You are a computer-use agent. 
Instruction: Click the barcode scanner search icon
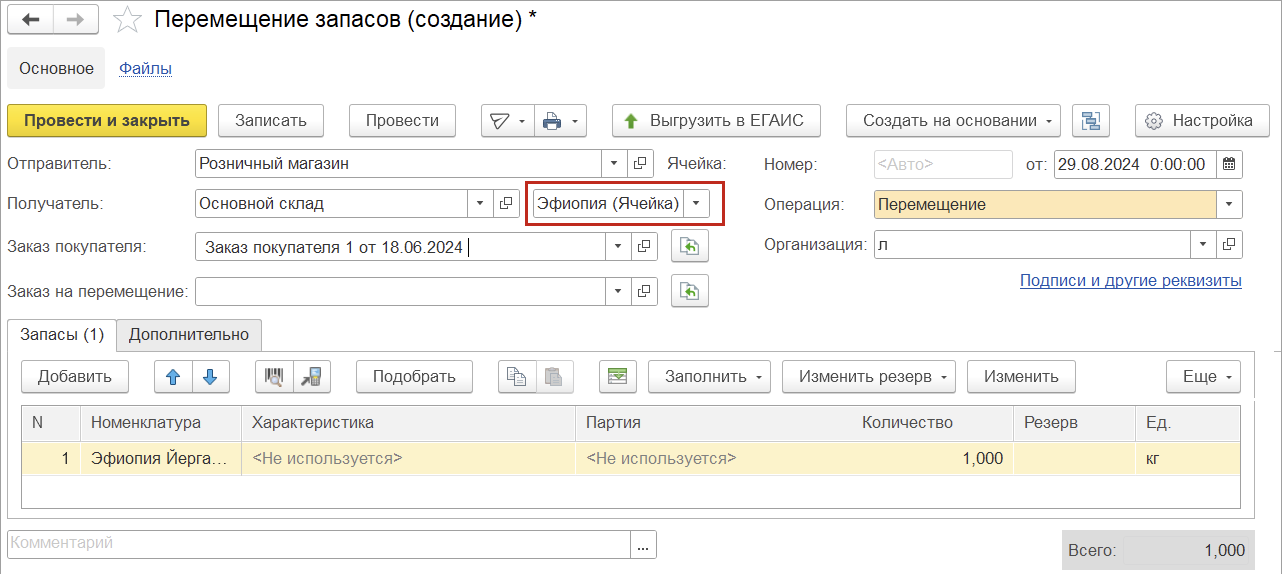274,377
